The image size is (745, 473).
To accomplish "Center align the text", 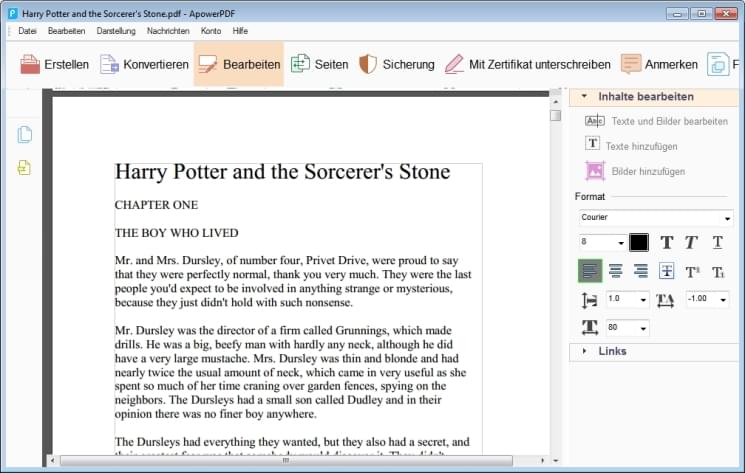I will pos(615,271).
